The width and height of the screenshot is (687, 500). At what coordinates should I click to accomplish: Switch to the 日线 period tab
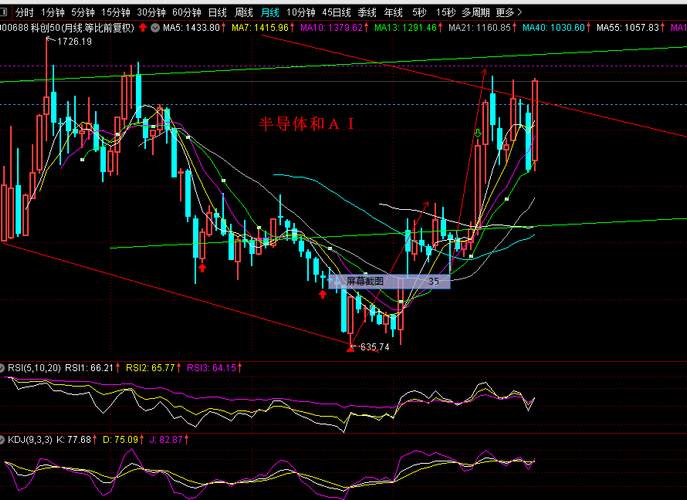[217, 12]
